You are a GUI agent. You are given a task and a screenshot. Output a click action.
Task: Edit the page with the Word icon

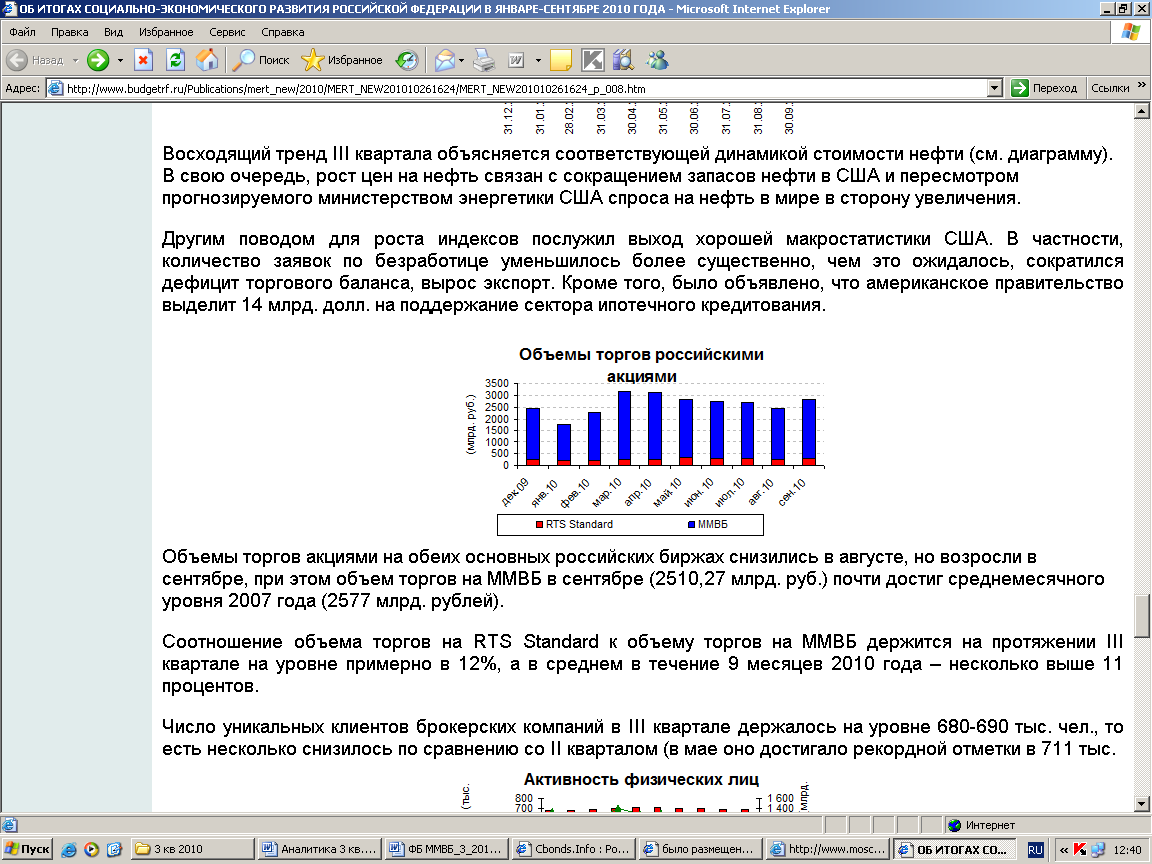(516, 60)
